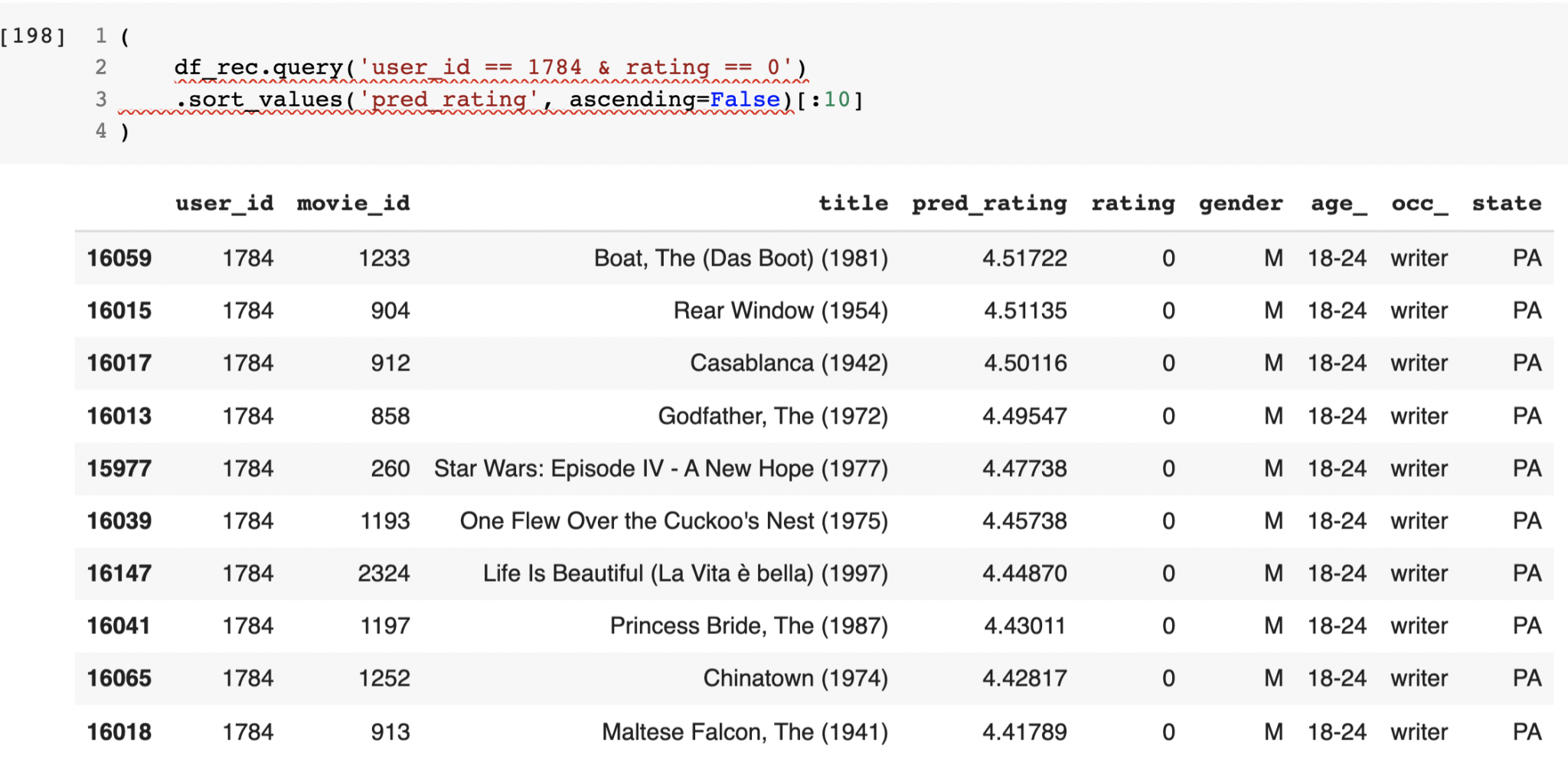Screen dimensions: 1568x780
Task: Click the user_id column header
Action: 224,204
